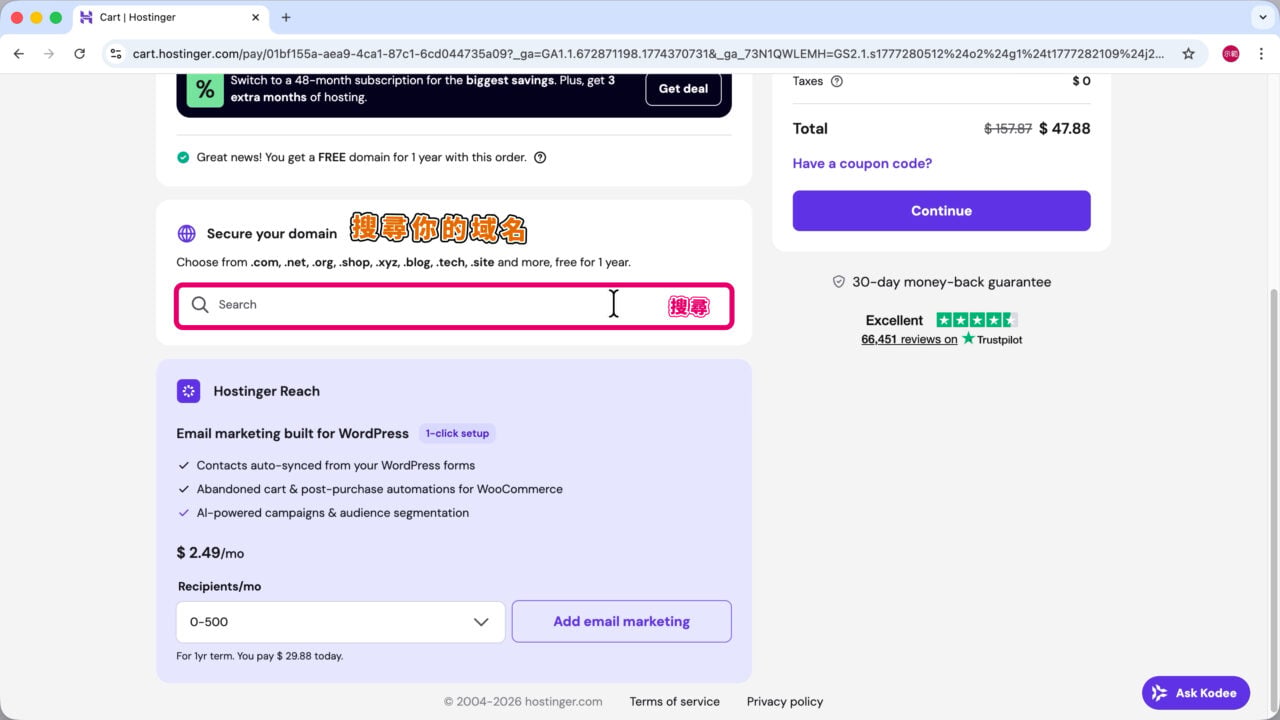
Task: Click the Email marketing built for WordPress heading
Action: click(x=293, y=434)
